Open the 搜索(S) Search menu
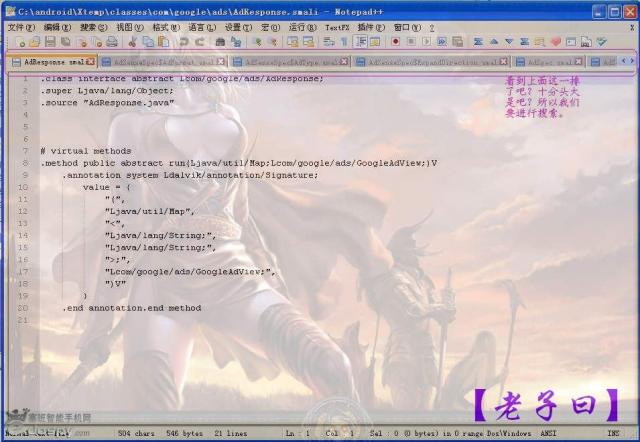 pyautogui.click(x=93, y=28)
